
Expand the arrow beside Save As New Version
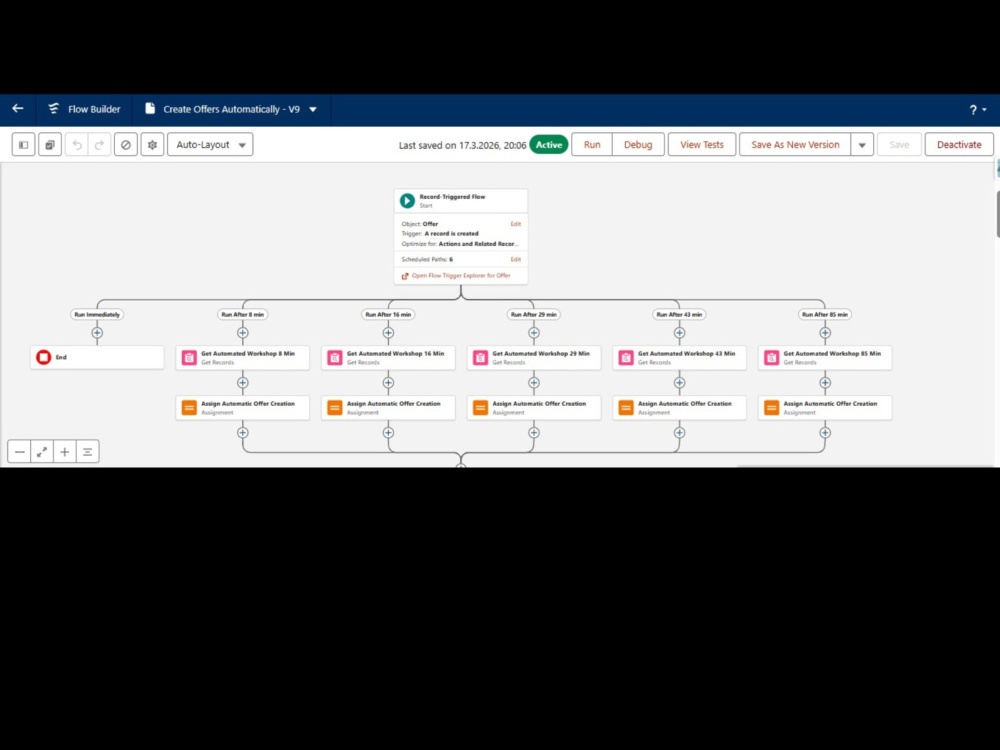tap(862, 145)
